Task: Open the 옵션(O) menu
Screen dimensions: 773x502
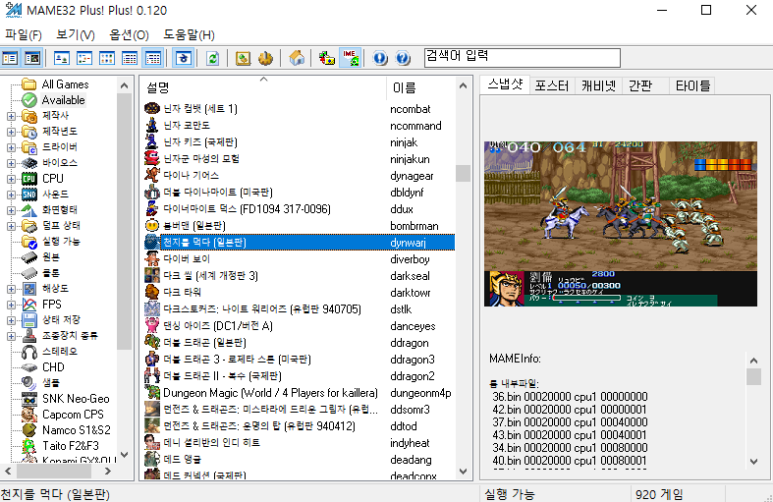Action: point(129,35)
